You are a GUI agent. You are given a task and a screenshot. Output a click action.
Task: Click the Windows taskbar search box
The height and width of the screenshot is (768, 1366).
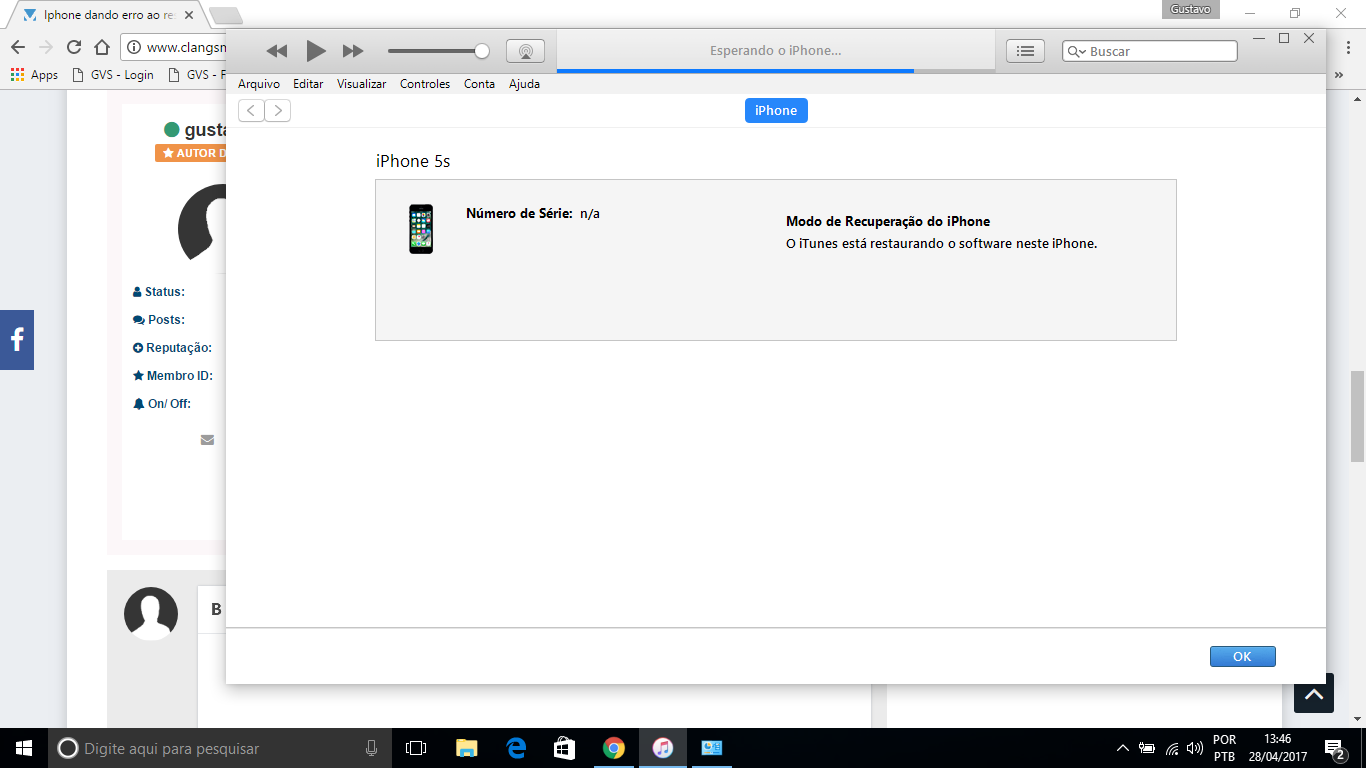click(220, 748)
